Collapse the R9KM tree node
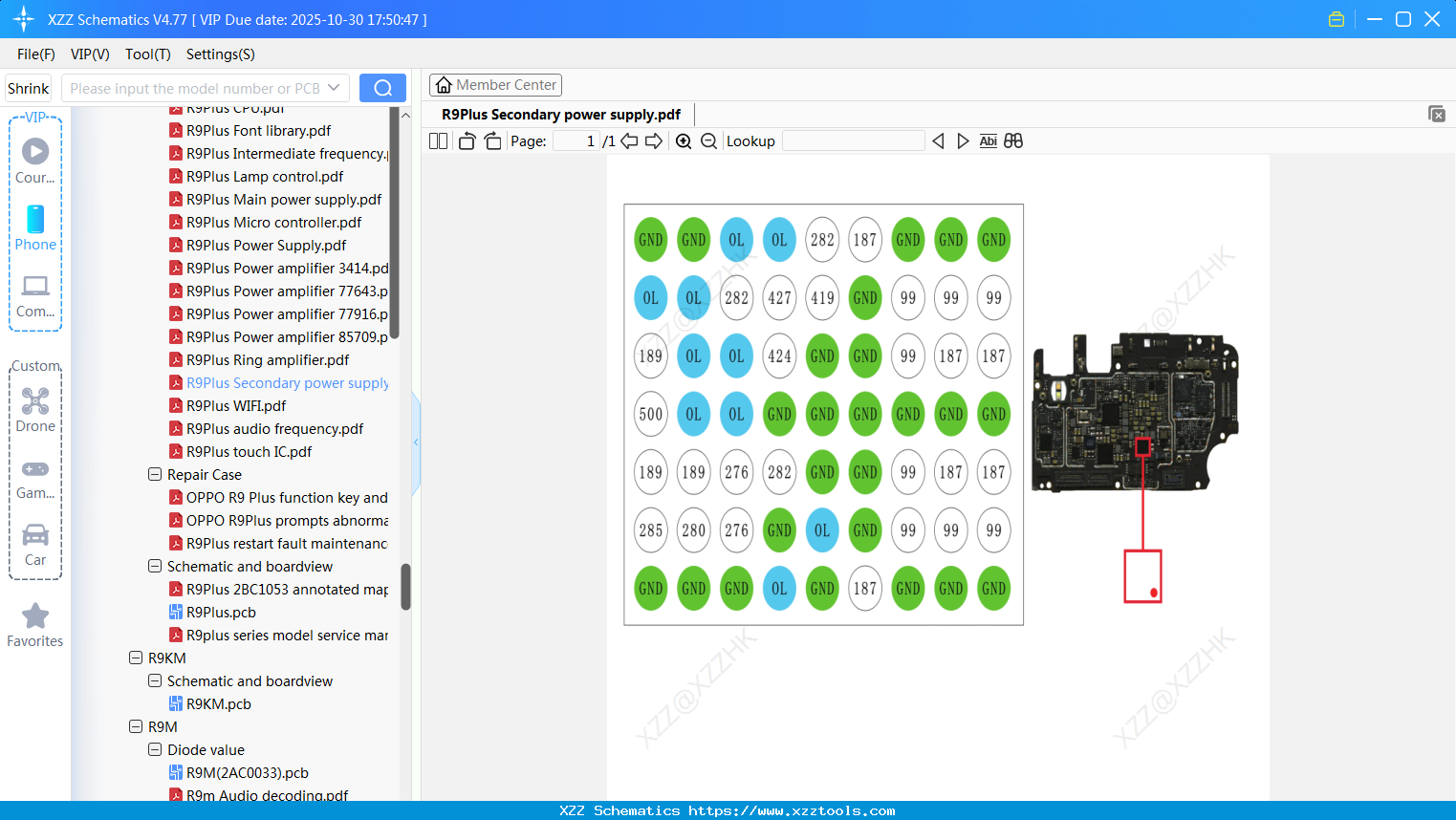Screen dimensions: 1456x820 [x=136, y=658]
